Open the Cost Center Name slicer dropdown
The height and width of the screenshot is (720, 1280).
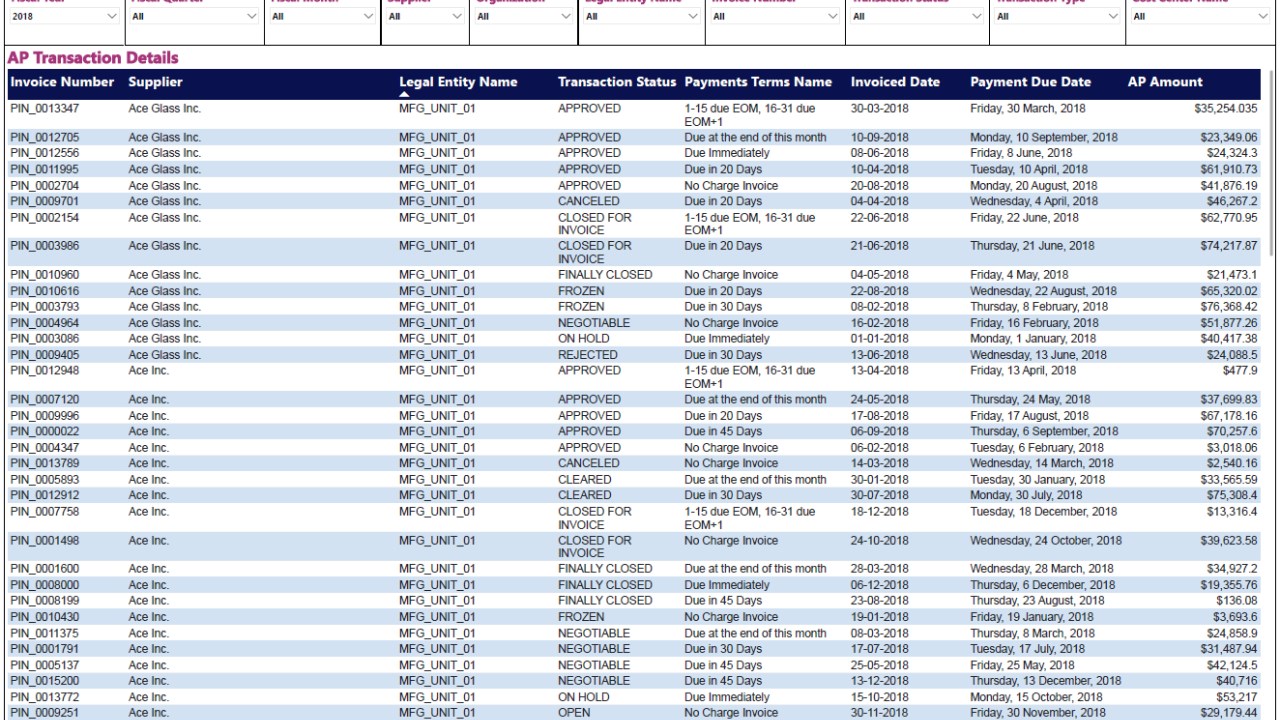1200,17
